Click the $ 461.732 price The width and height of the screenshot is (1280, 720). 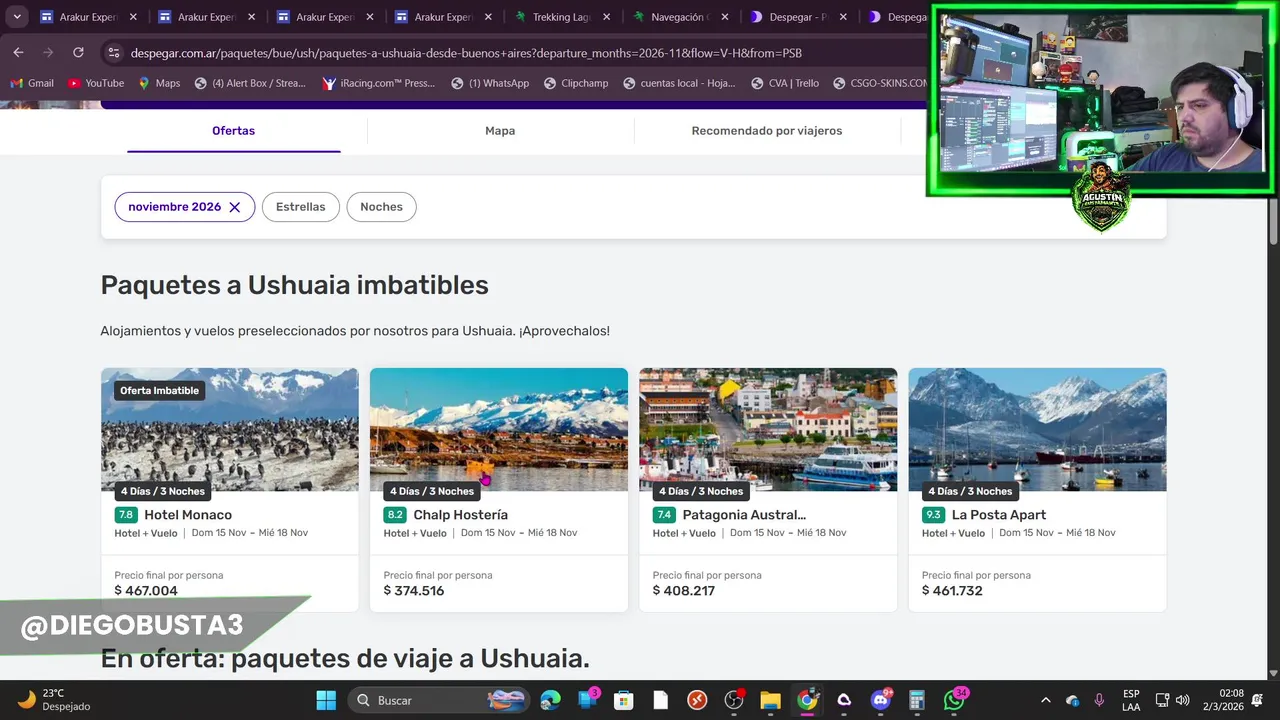(x=952, y=591)
